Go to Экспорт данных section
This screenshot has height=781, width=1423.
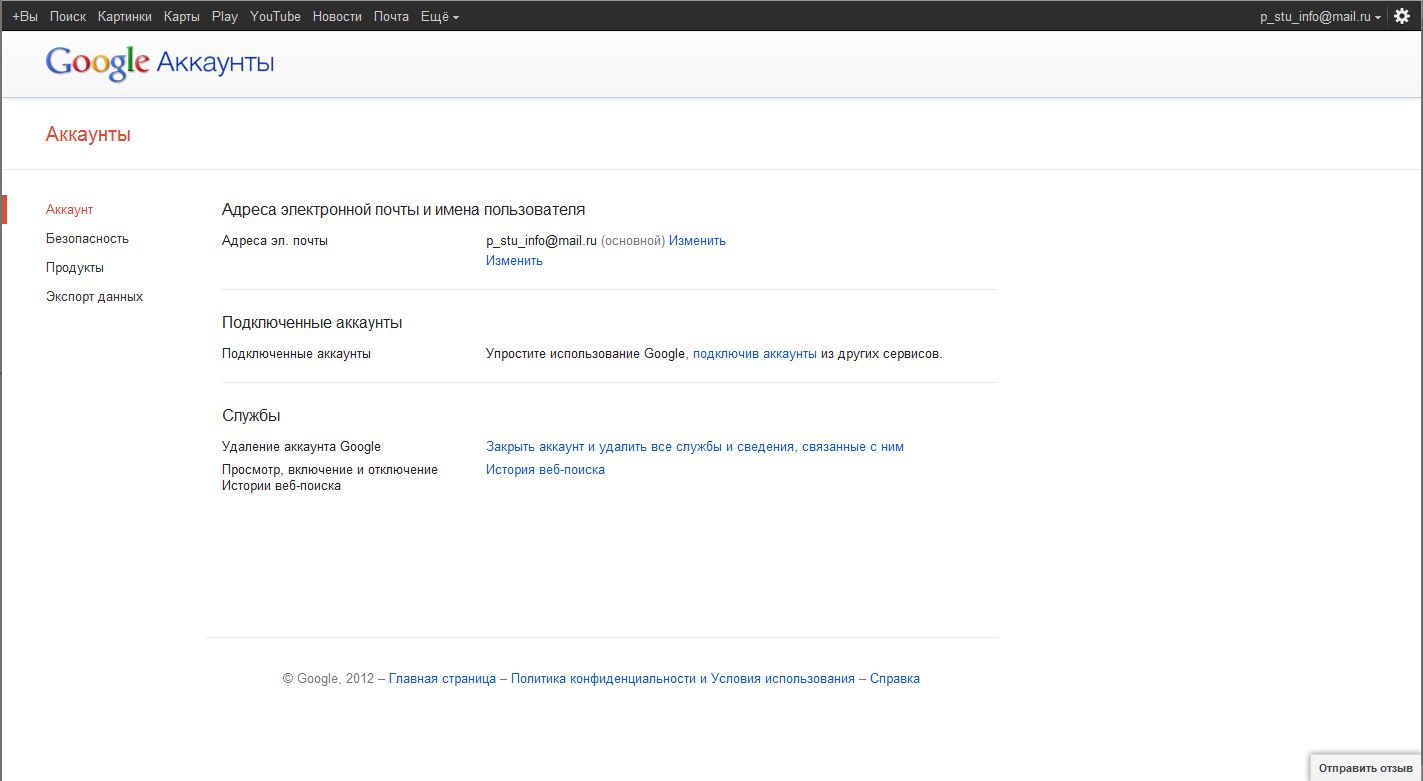pyautogui.click(x=94, y=297)
